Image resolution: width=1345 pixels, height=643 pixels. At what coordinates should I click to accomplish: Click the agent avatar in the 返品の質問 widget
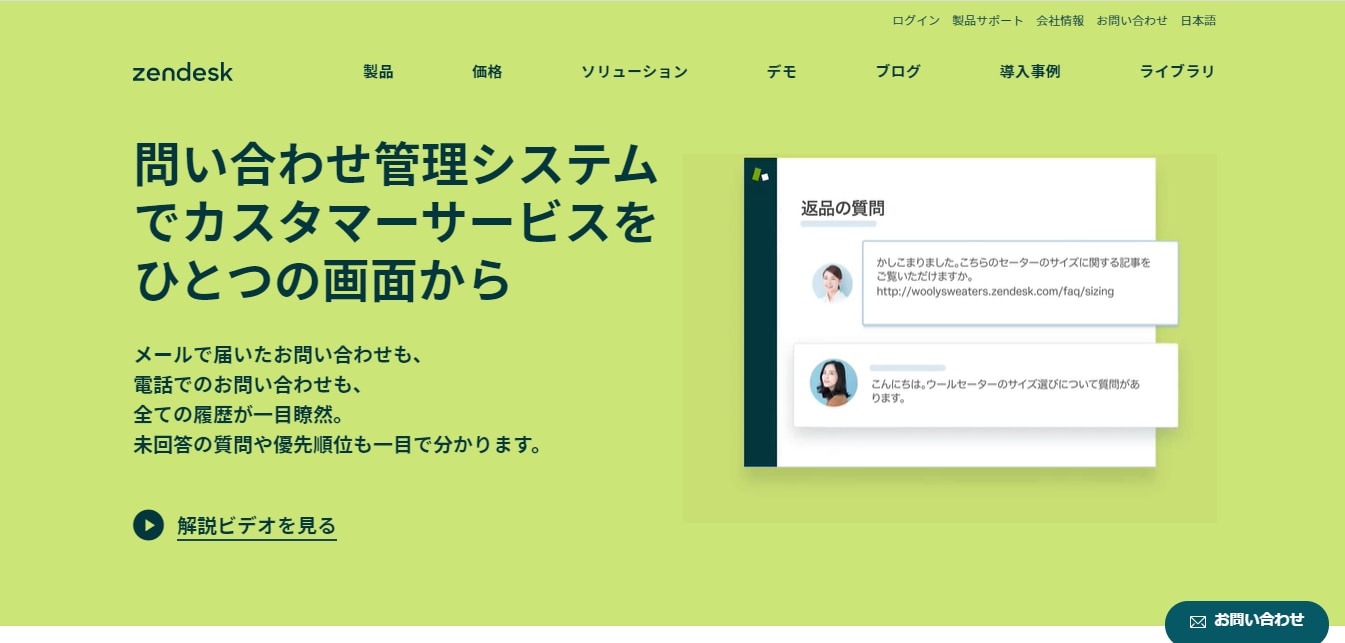pos(833,283)
